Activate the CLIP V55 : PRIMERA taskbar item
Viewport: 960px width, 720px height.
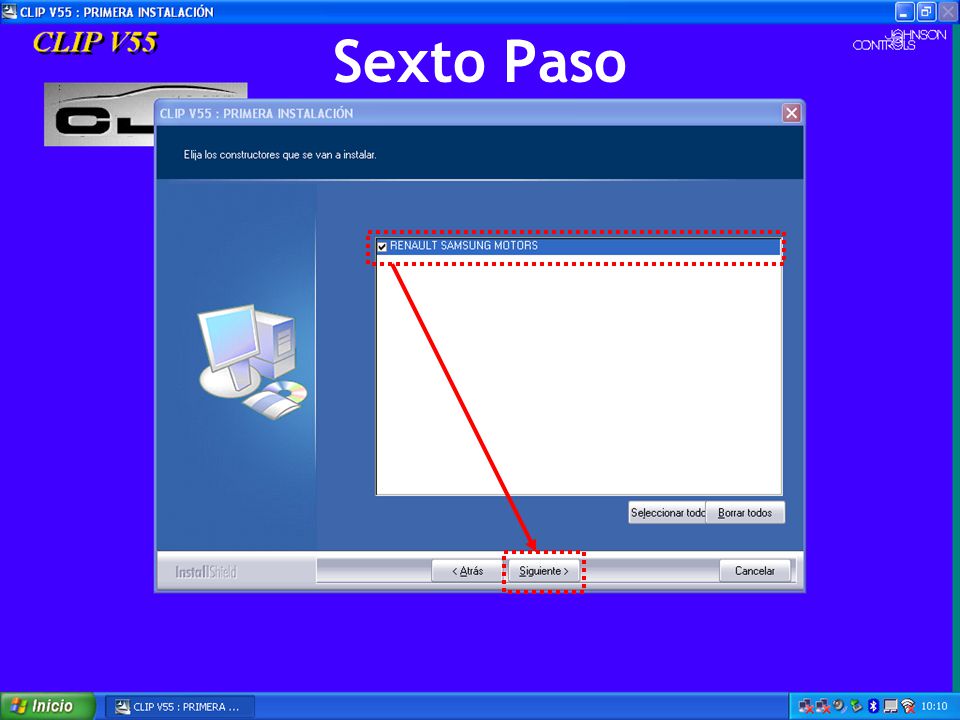pos(179,707)
